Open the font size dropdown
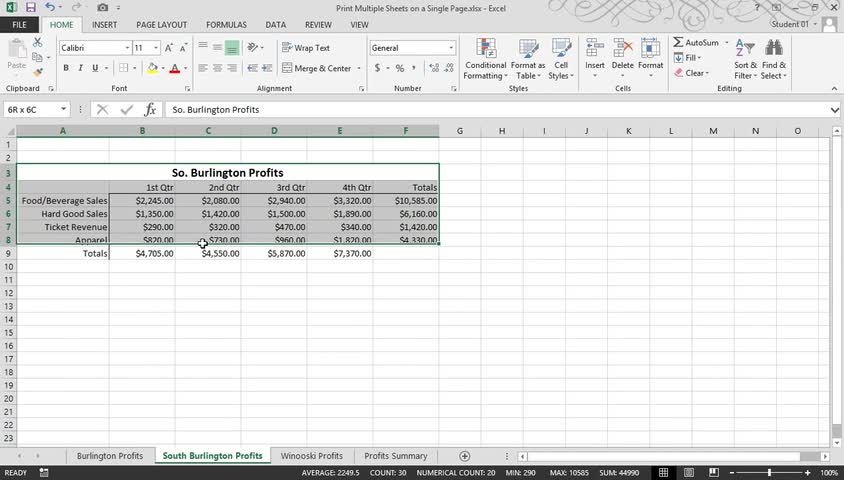The image size is (844, 480). [x=156, y=48]
